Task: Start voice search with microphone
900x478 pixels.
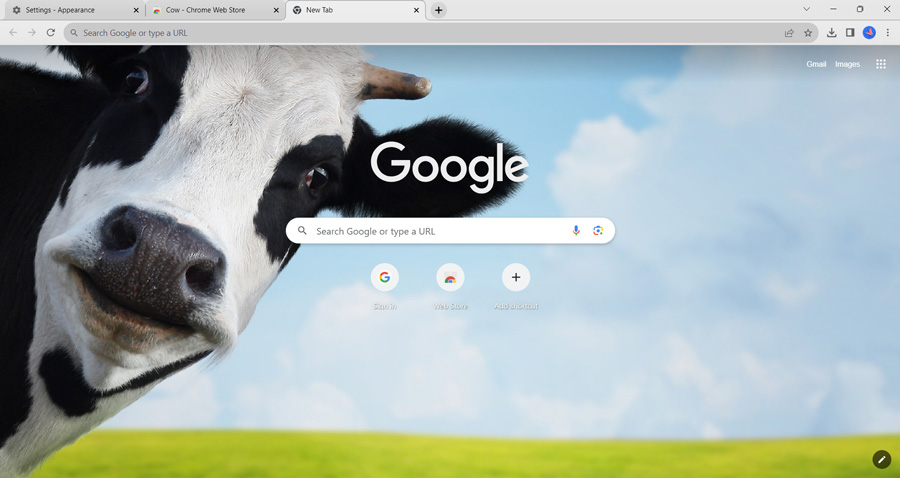Action: (x=576, y=231)
